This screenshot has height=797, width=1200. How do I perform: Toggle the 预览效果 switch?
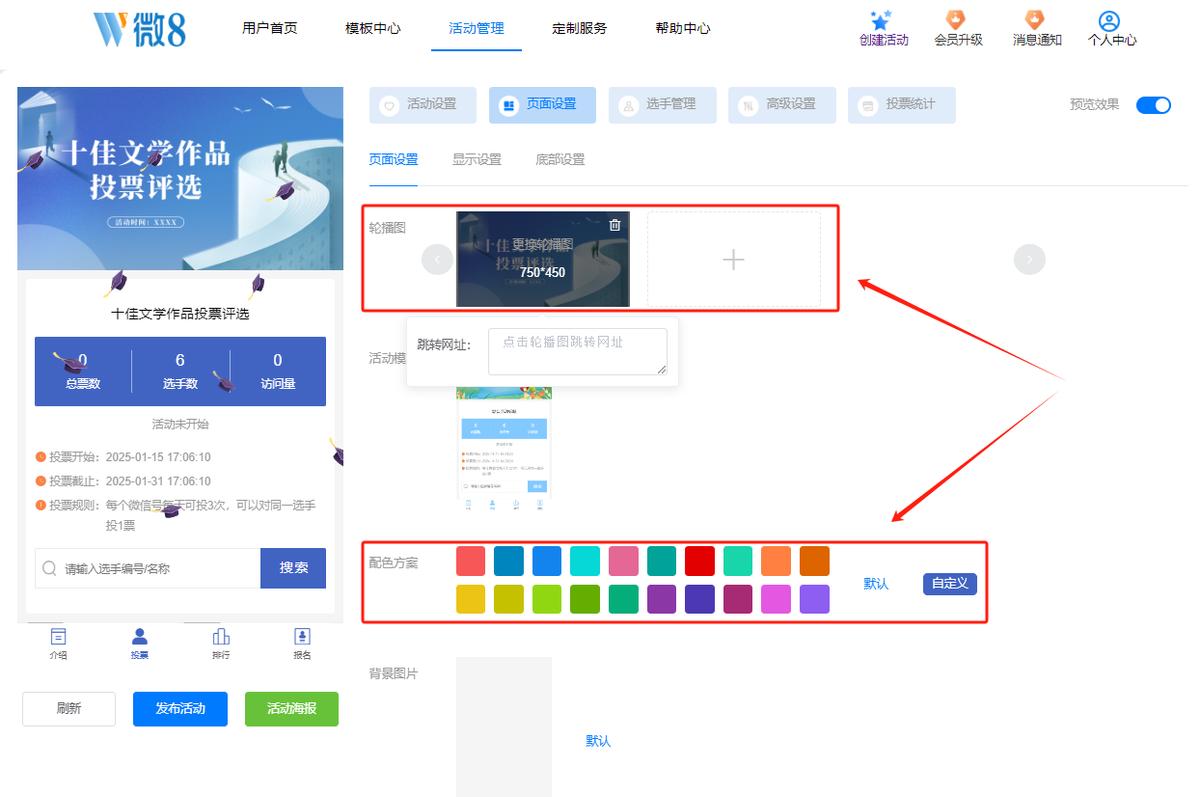coord(1153,105)
